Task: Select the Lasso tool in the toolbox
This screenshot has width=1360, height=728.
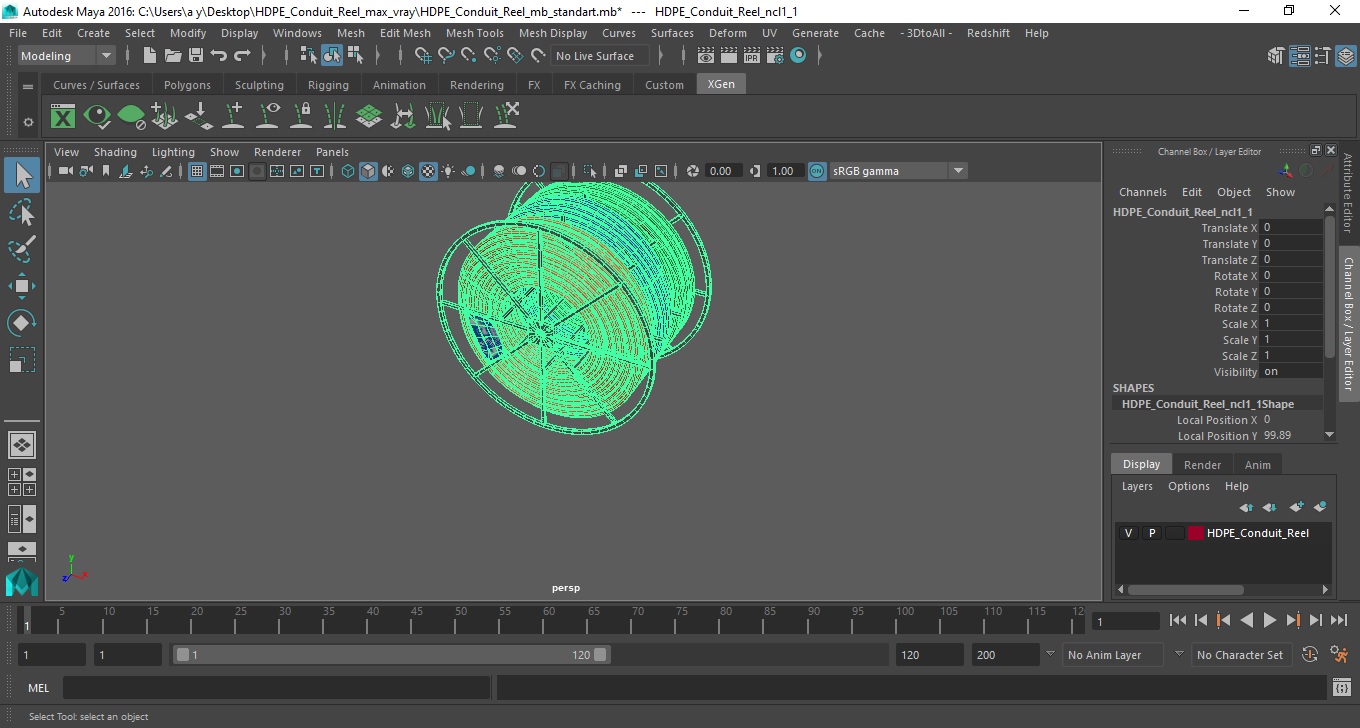Action: pos(21,212)
